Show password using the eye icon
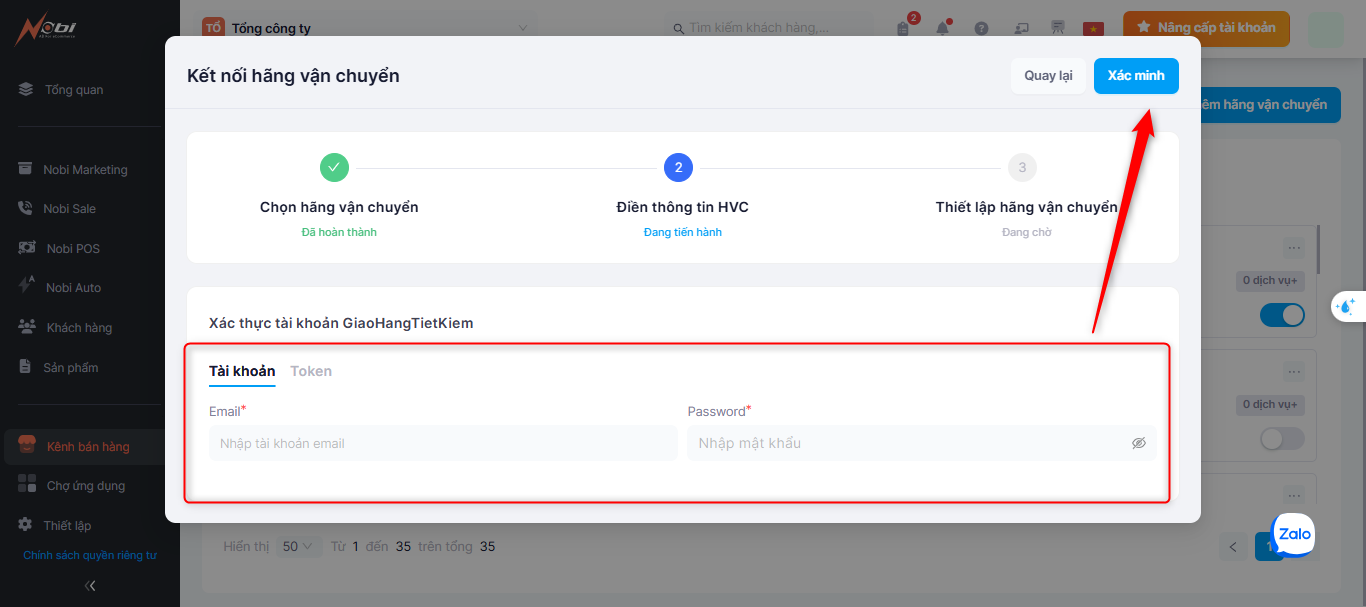 pyautogui.click(x=1138, y=443)
